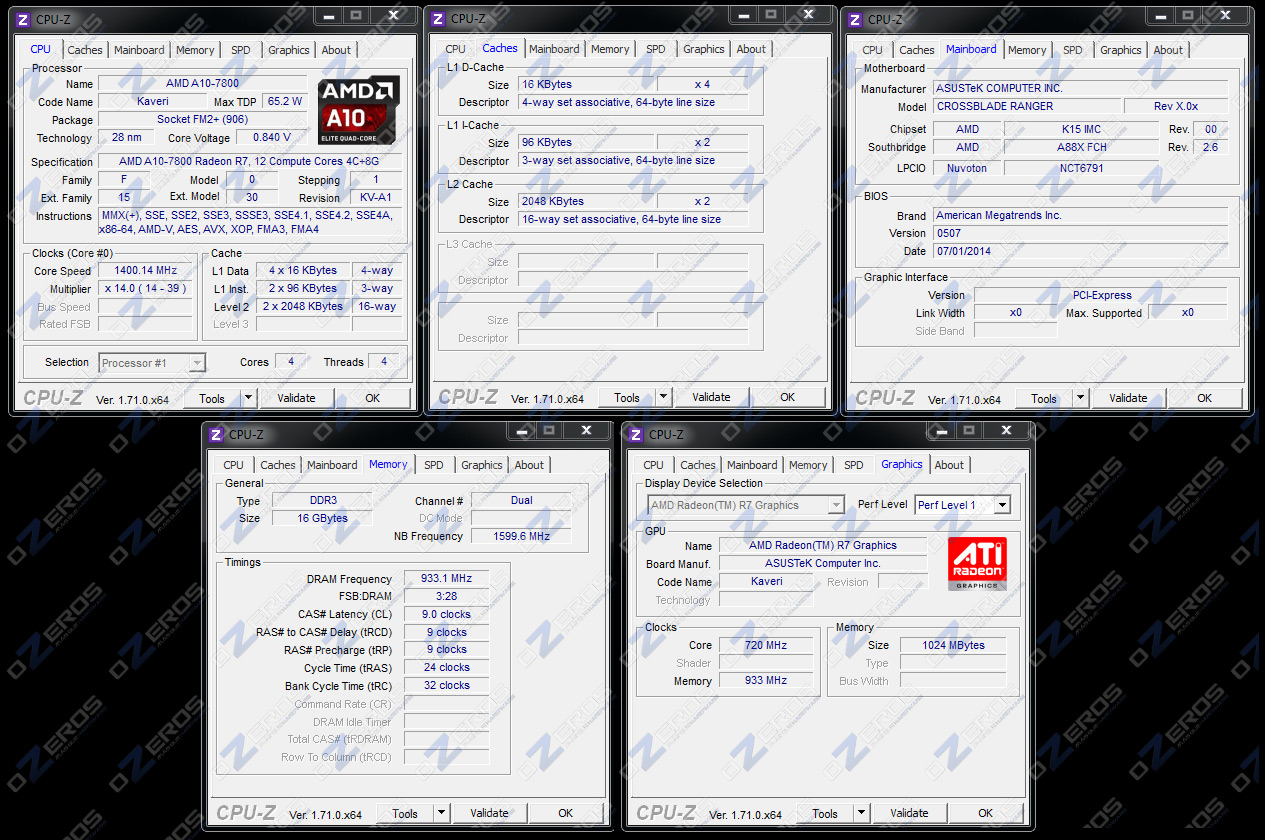Click the BIOS version 0507 field

coord(1081,233)
